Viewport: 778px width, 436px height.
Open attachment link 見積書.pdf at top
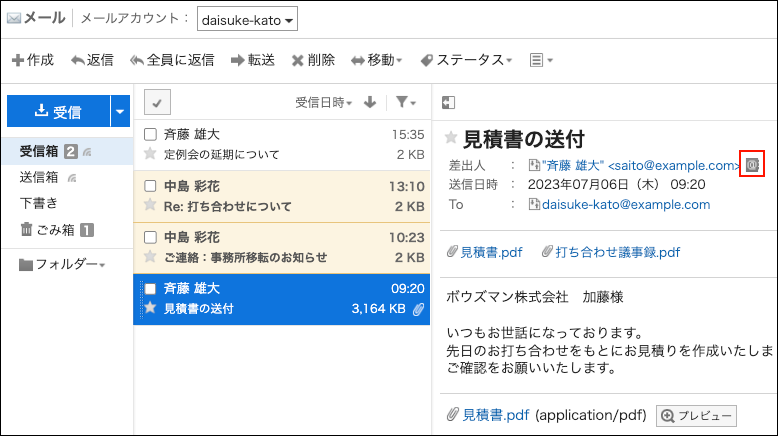(x=491, y=252)
